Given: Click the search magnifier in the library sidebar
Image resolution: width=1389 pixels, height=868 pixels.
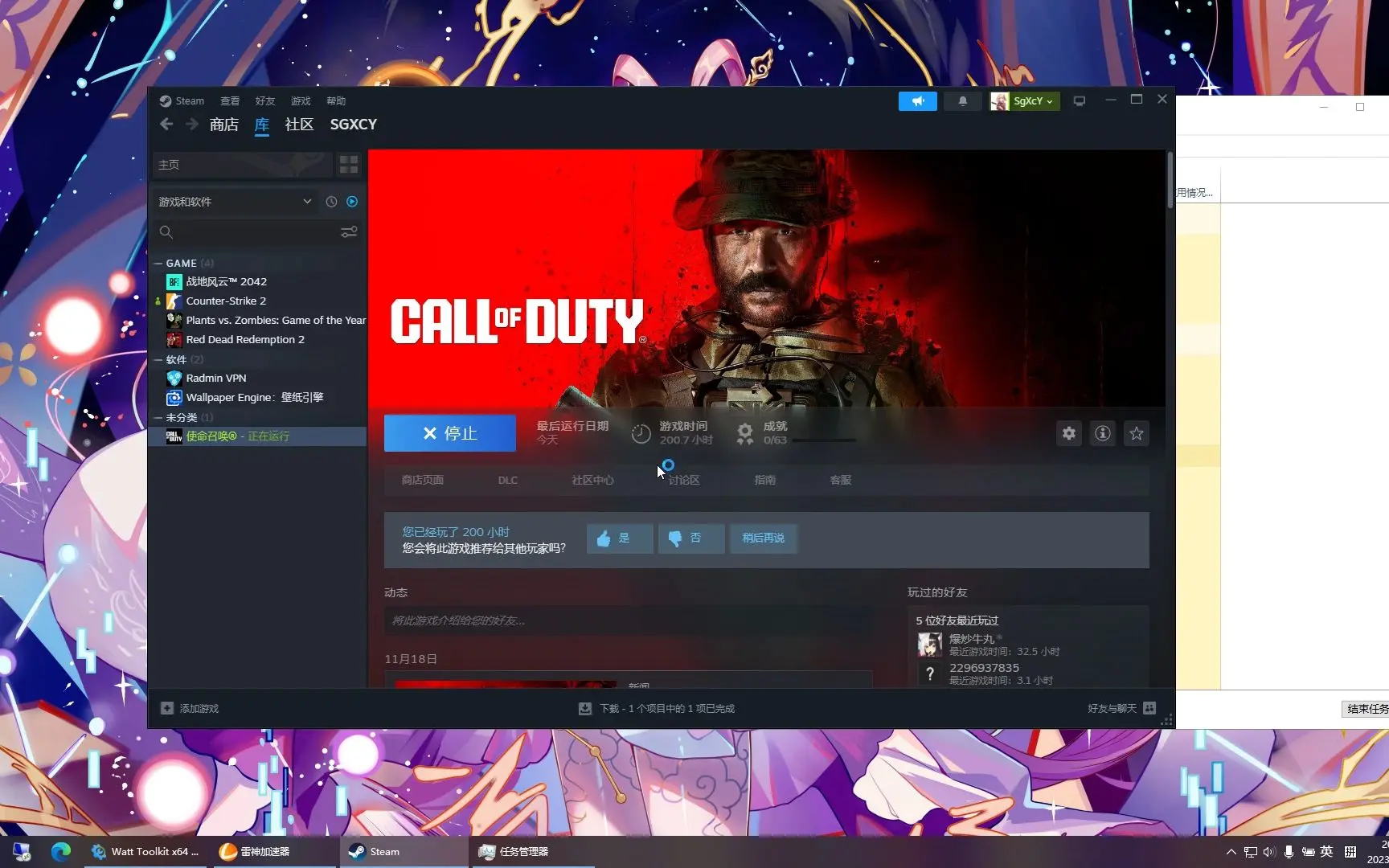Looking at the screenshot, I should pyautogui.click(x=166, y=232).
